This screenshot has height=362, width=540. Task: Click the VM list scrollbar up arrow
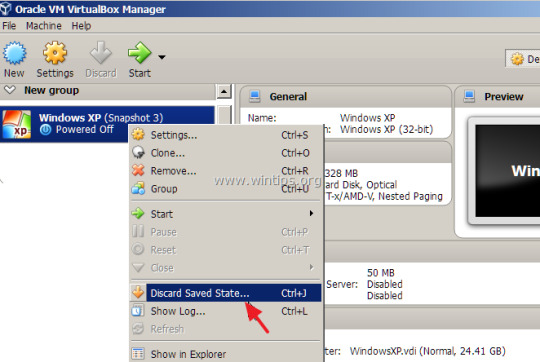pos(224,92)
